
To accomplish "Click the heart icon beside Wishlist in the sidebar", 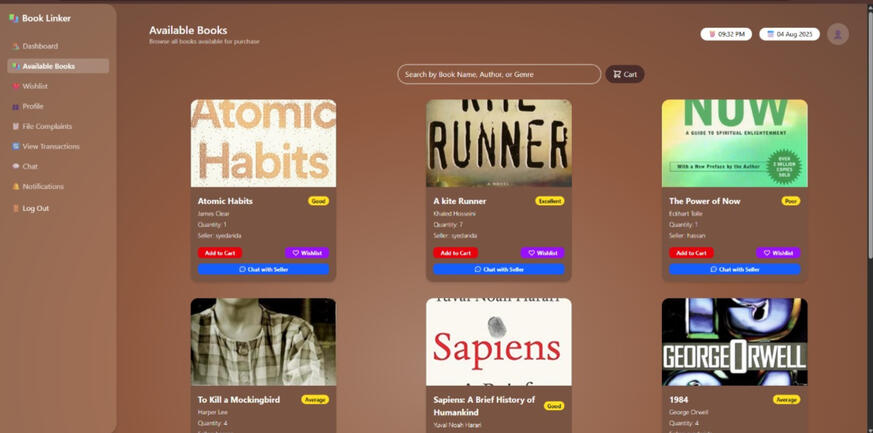I will click(16, 86).
